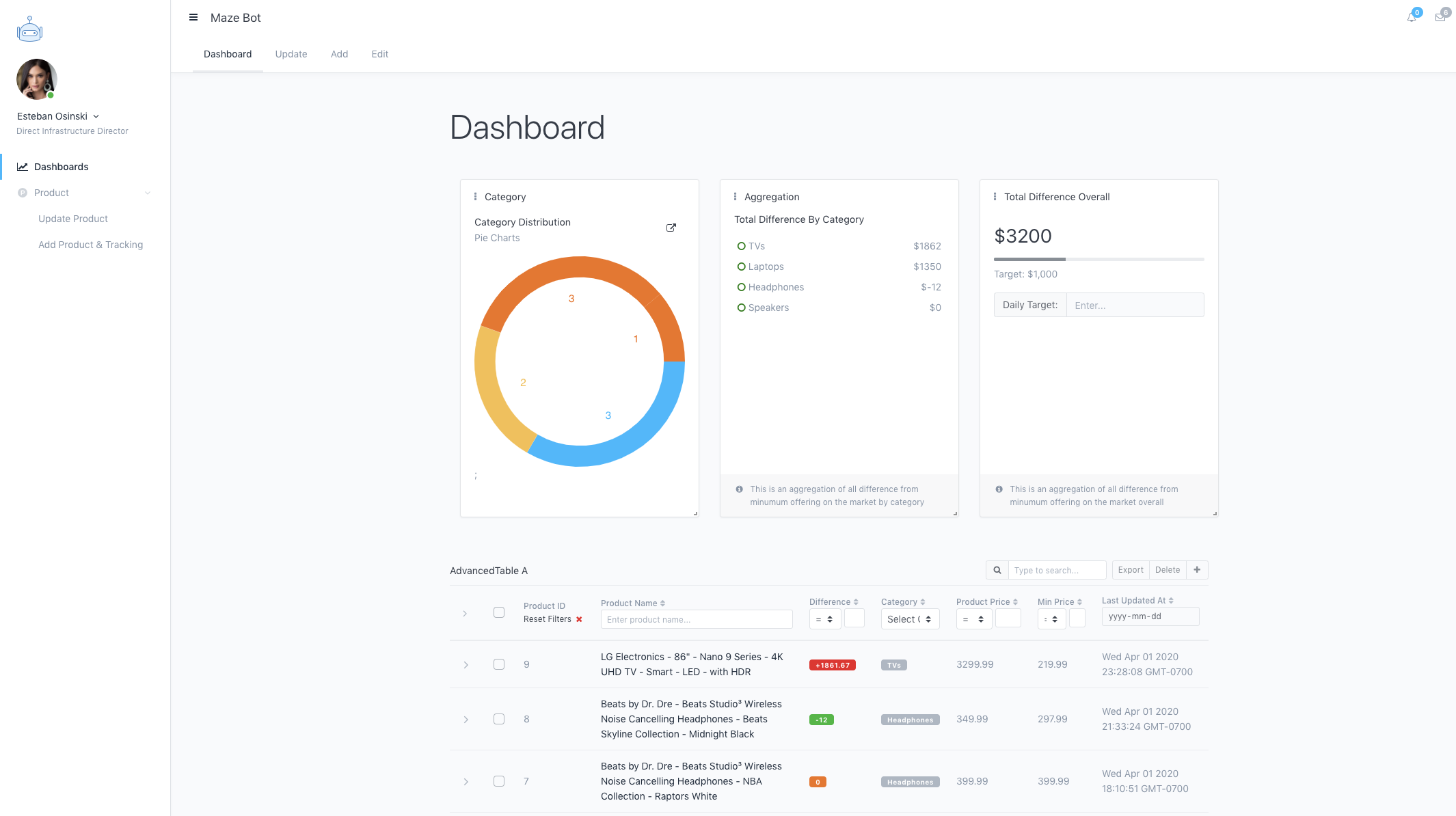Click the red Reset Filters X

click(579, 619)
